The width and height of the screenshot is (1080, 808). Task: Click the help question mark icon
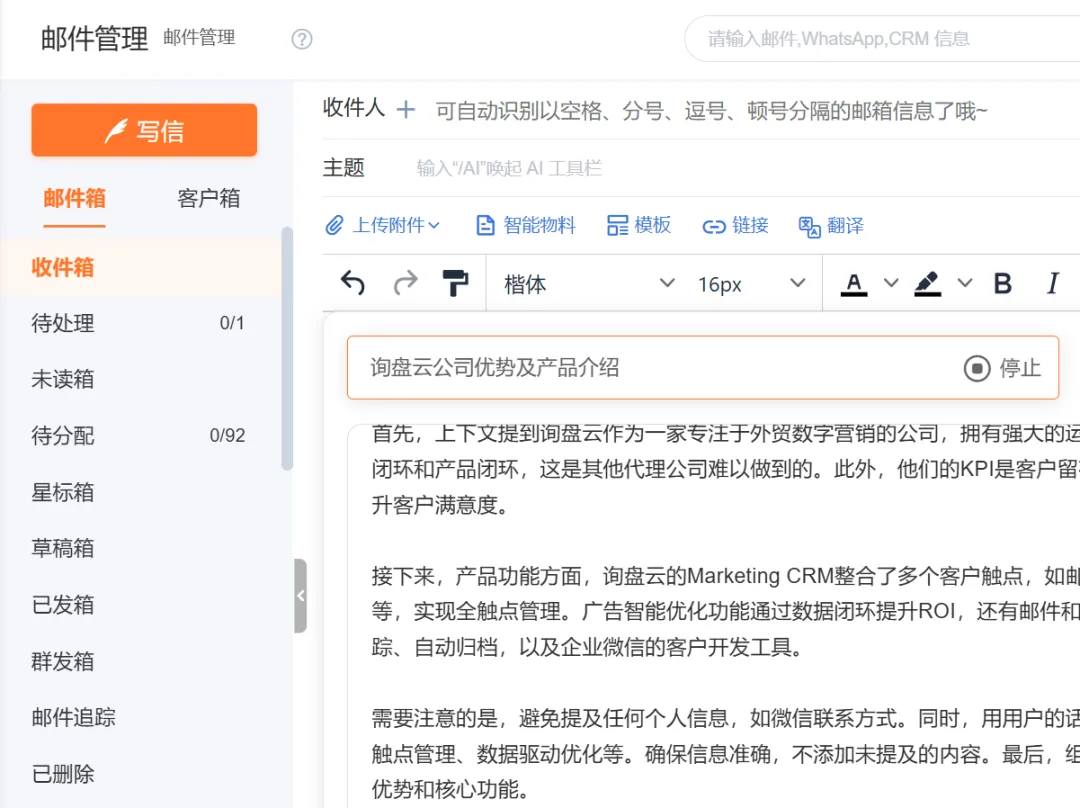click(x=302, y=39)
